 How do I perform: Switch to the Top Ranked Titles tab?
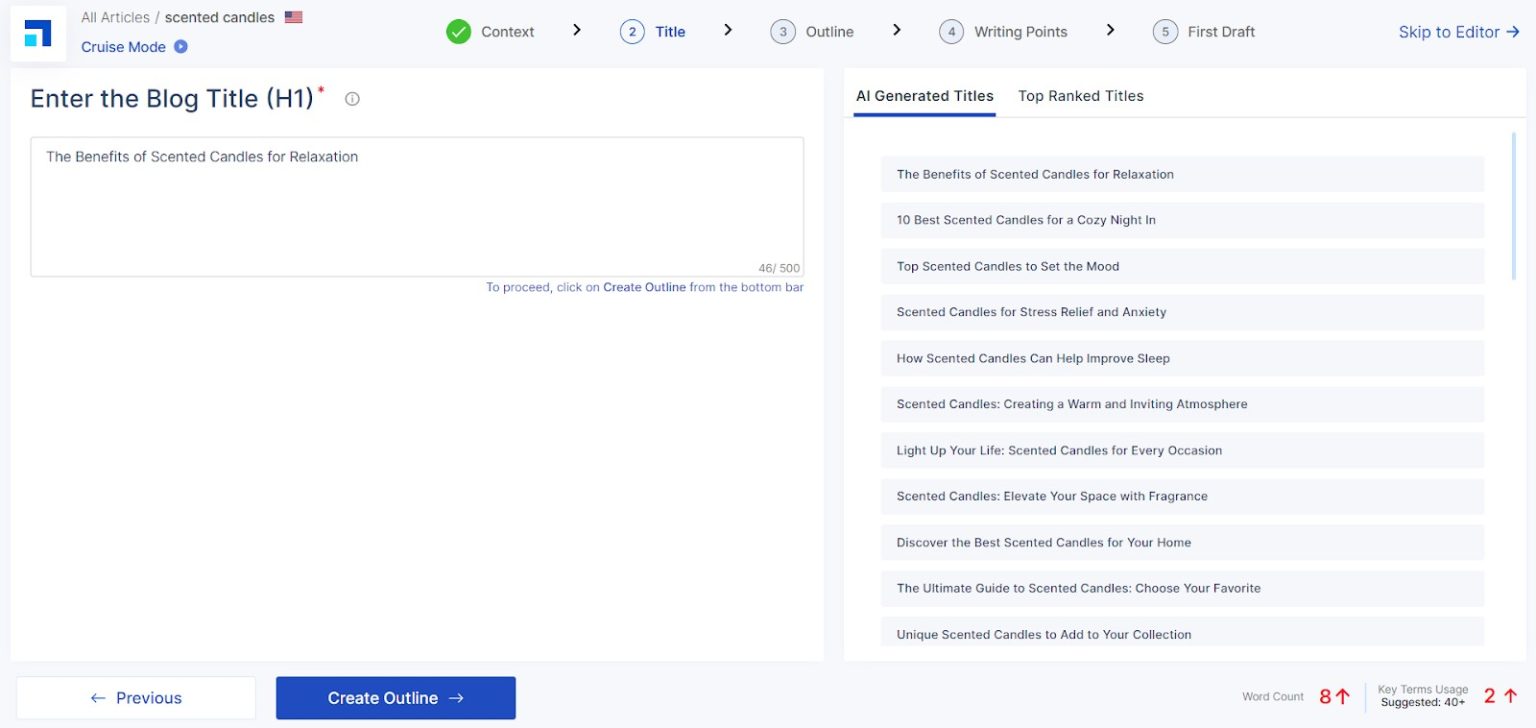(x=1080, y=95)
